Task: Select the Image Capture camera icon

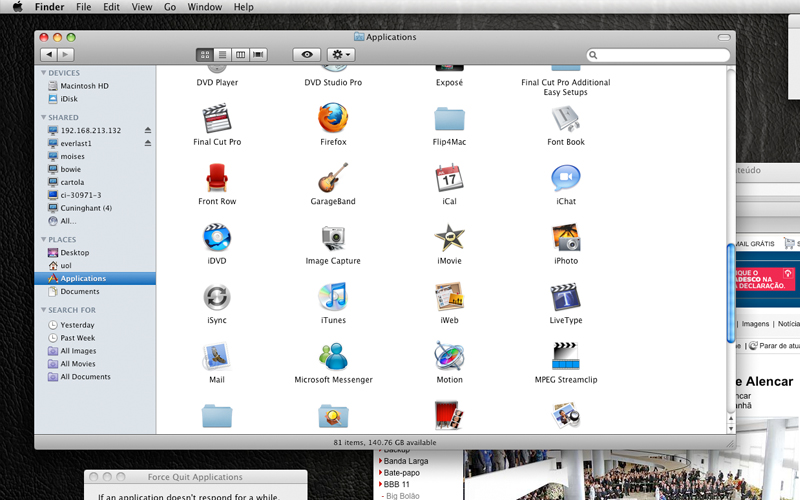Action: tap(333, 238)
